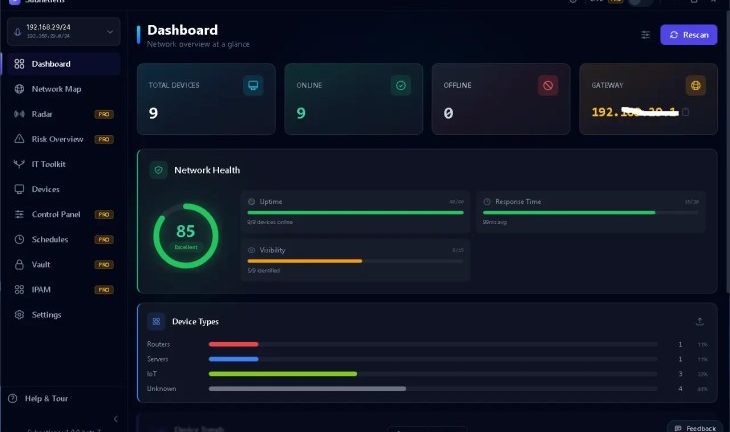Click the Response Time clock icon
The image size is (730, 432).
[487, 202]
